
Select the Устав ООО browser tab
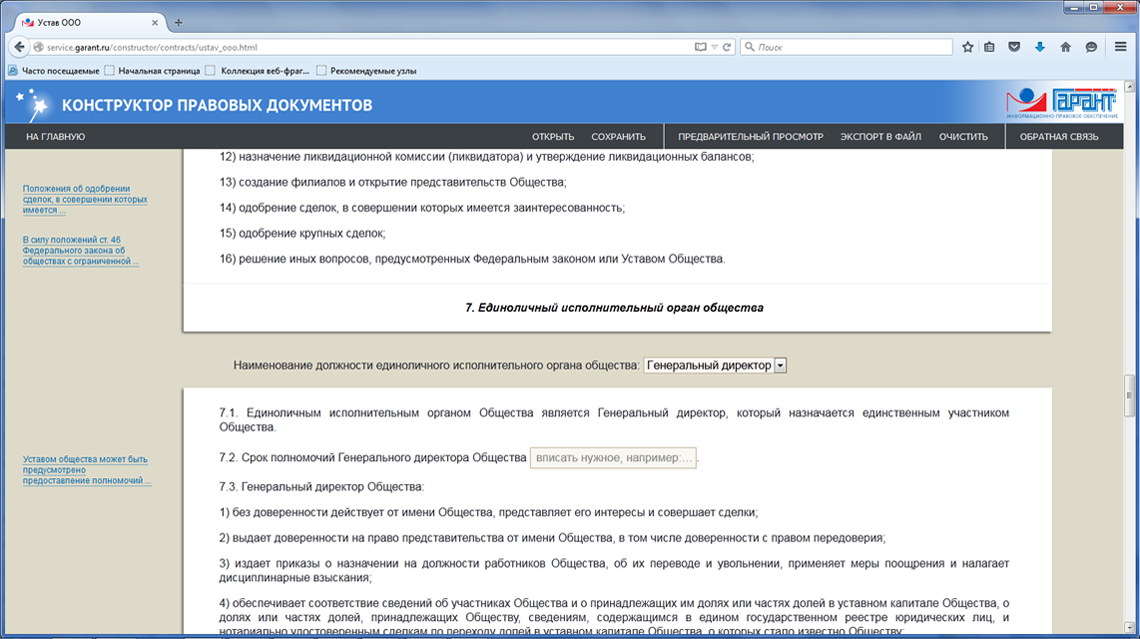(89, 23)
